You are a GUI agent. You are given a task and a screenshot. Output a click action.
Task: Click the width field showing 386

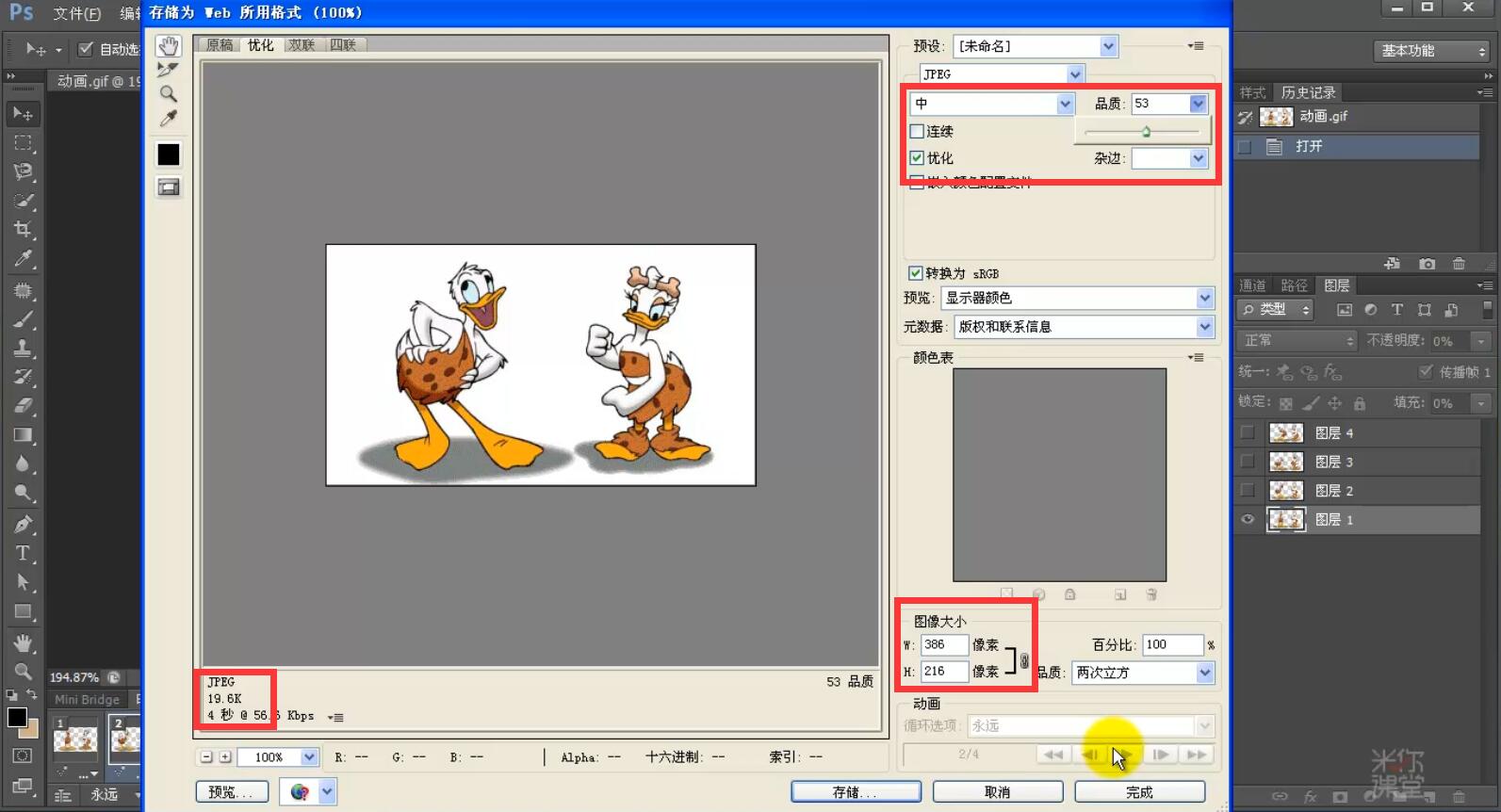944,644
